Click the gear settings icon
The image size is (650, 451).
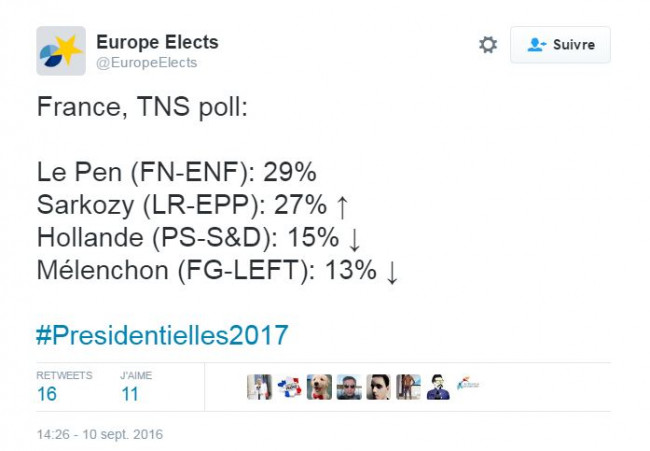tap(488, 44)
